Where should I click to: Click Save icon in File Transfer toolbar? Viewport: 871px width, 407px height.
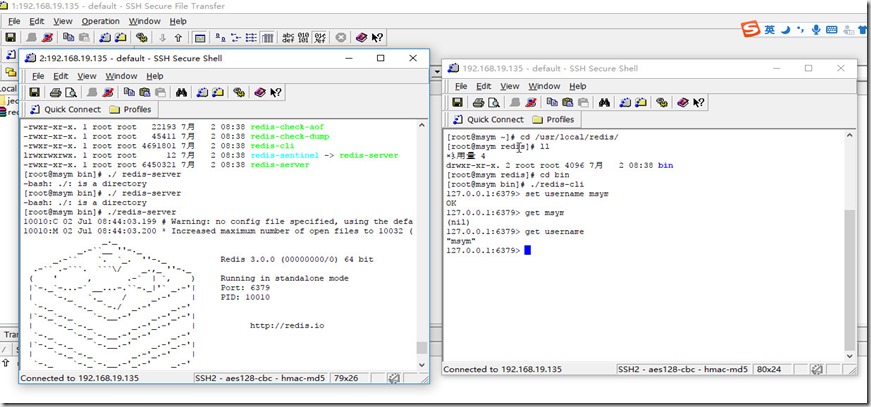(10, 38)
